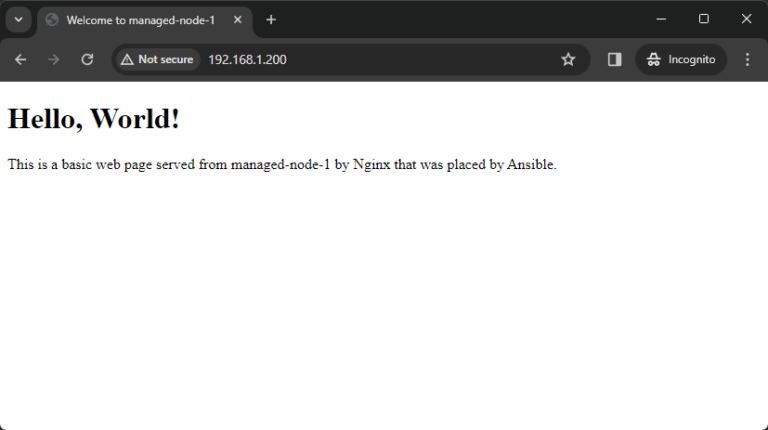
Task: Open the Incognito profile menu
Action: 681,60
